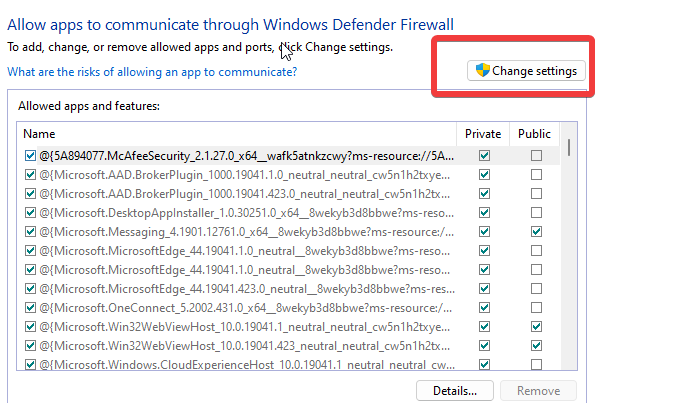This screenshot has height=403, width=688.
Task: Select the Windows.CloudExperienceHost row text
Action: pyautogui.click(x=247, y=364)
